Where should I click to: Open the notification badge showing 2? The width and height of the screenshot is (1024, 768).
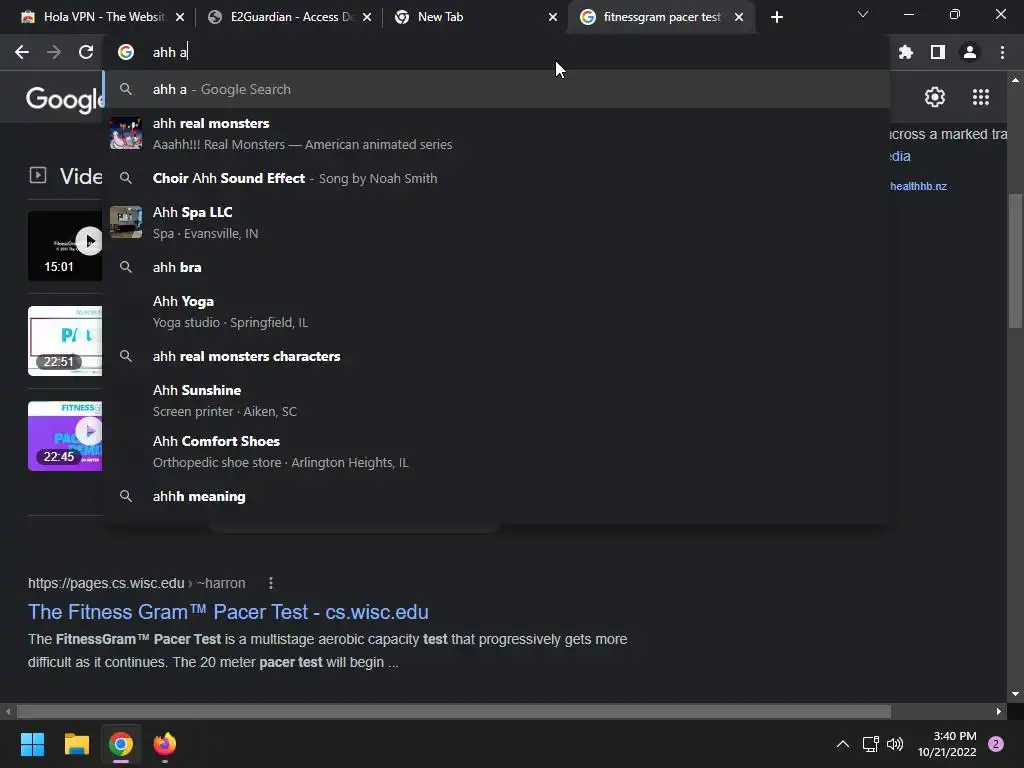996,744
